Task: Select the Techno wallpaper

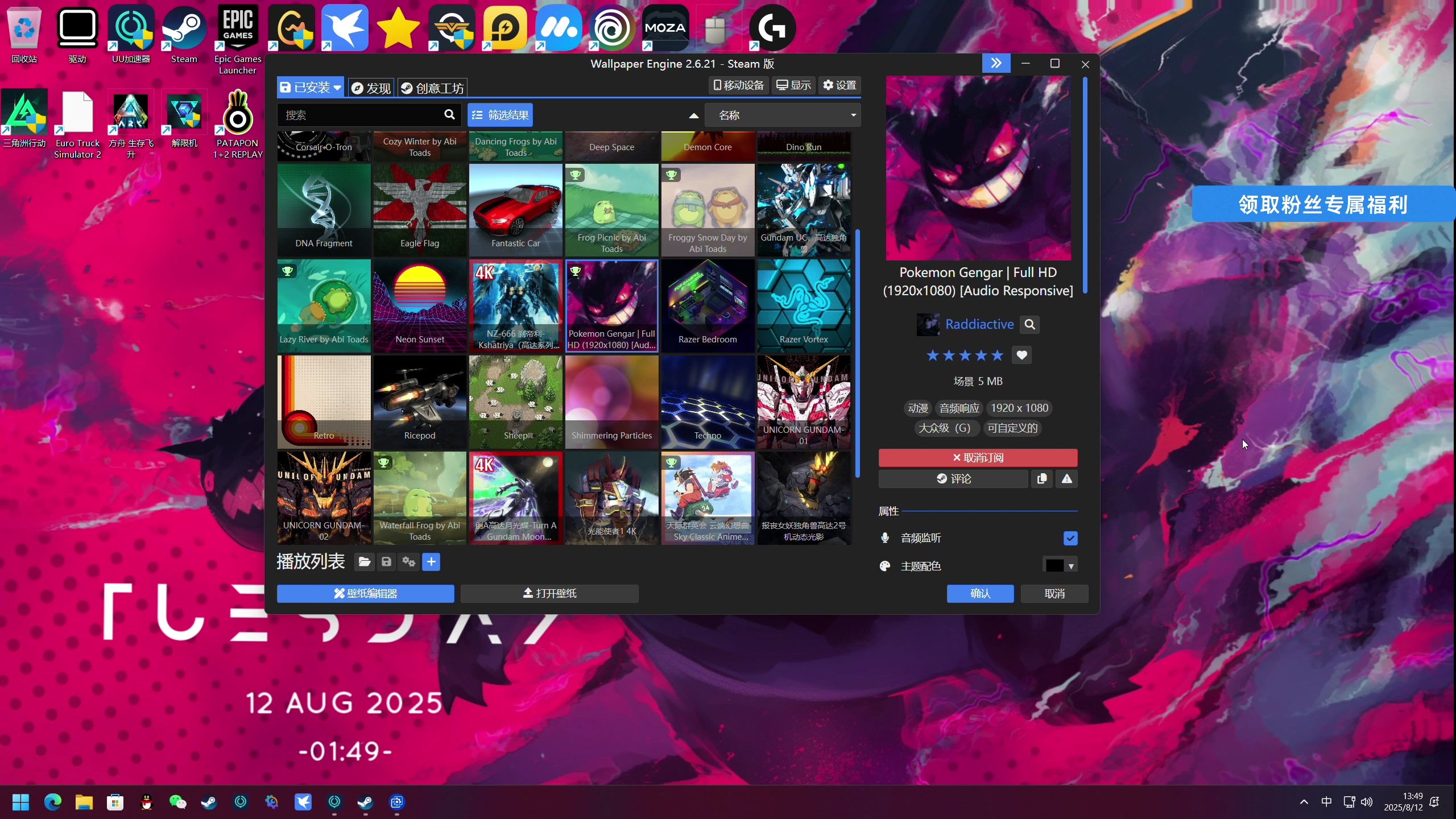Action: click(x=708, y=402)
